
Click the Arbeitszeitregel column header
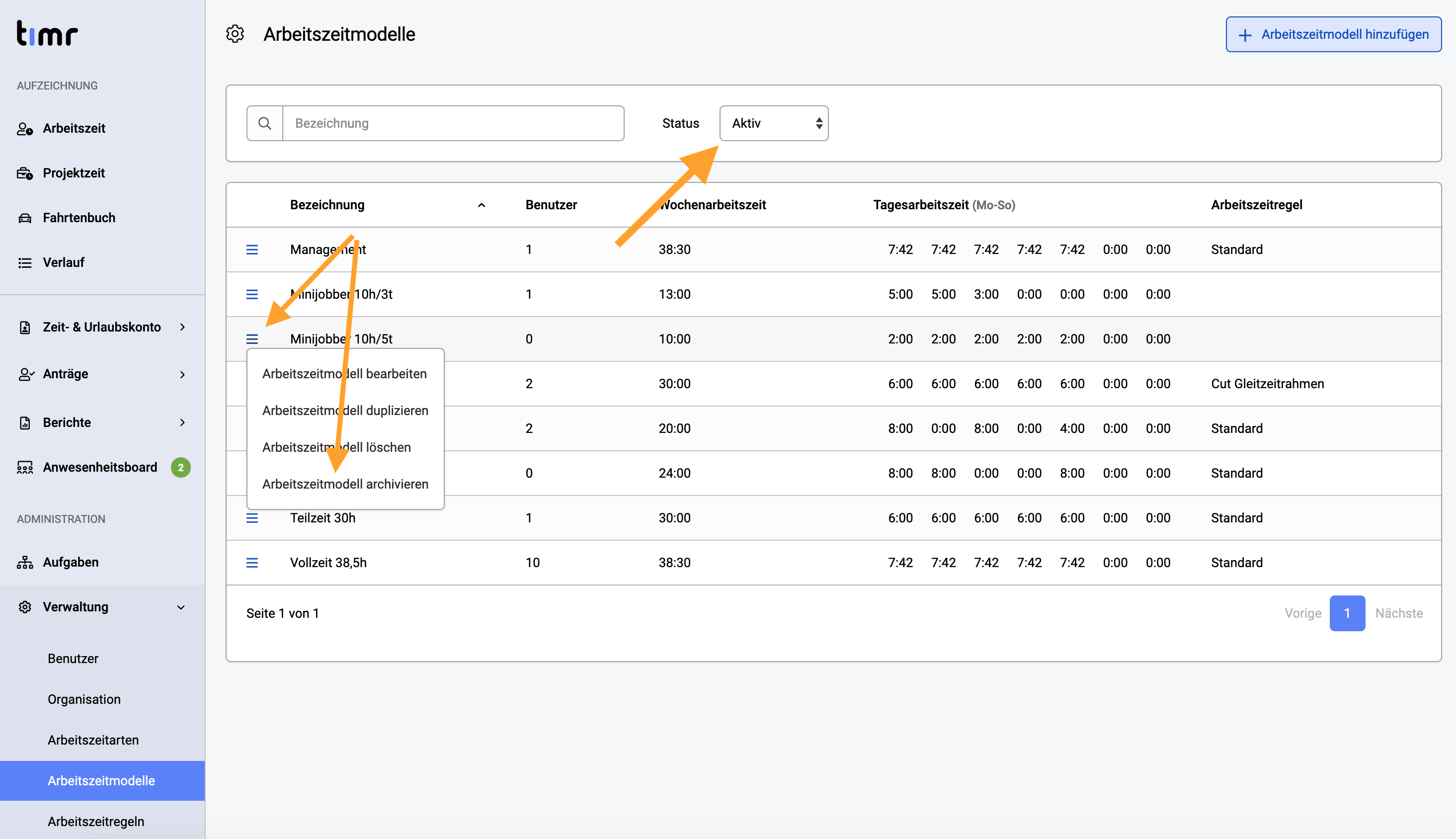1256,205
